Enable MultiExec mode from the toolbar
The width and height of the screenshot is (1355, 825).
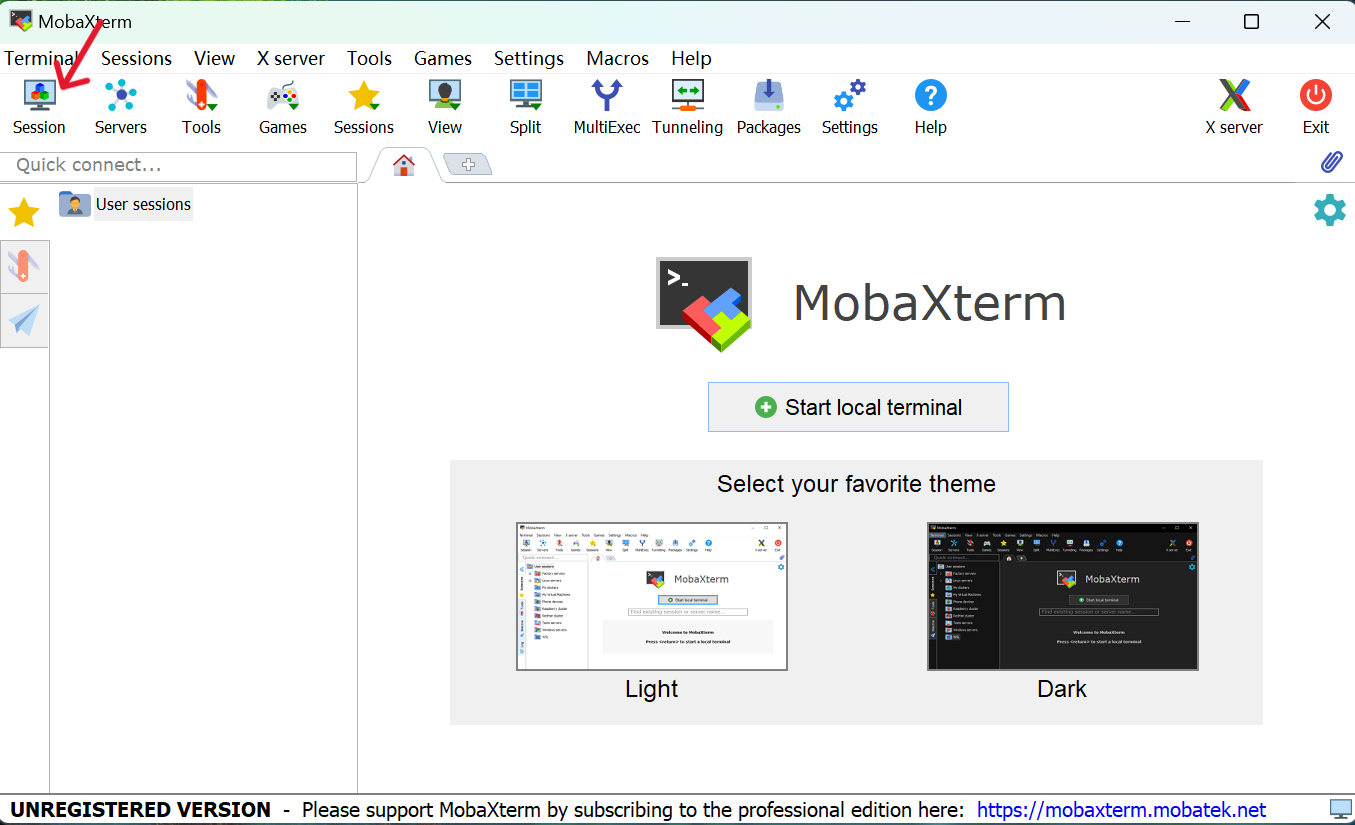click(607, 108)
